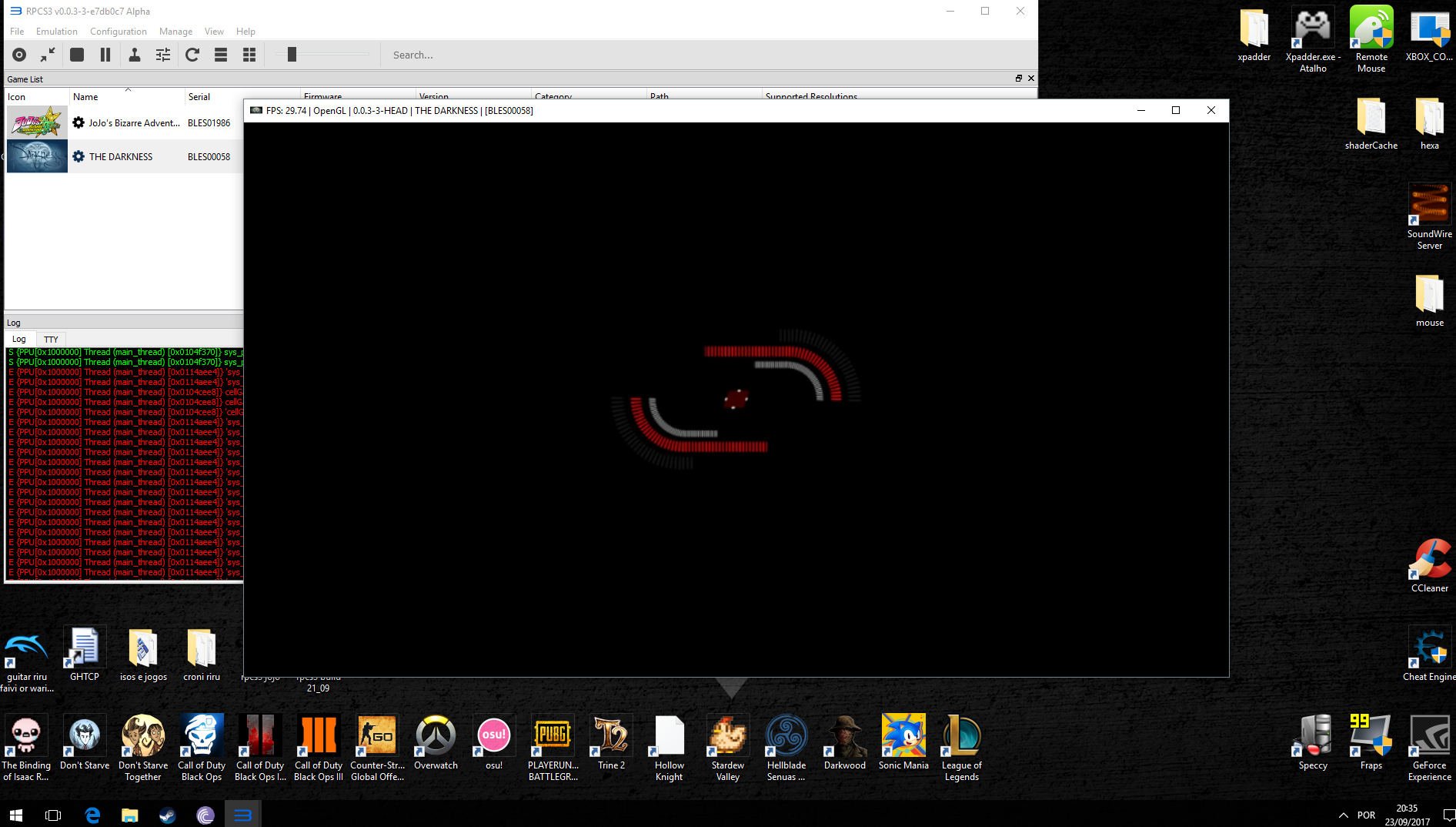Viewport: 1456px width, 827px height.
Task: Select the PLAYERUNKNOWN'S BATTLEGROUNDS shortcut
Action: point(553,748)
